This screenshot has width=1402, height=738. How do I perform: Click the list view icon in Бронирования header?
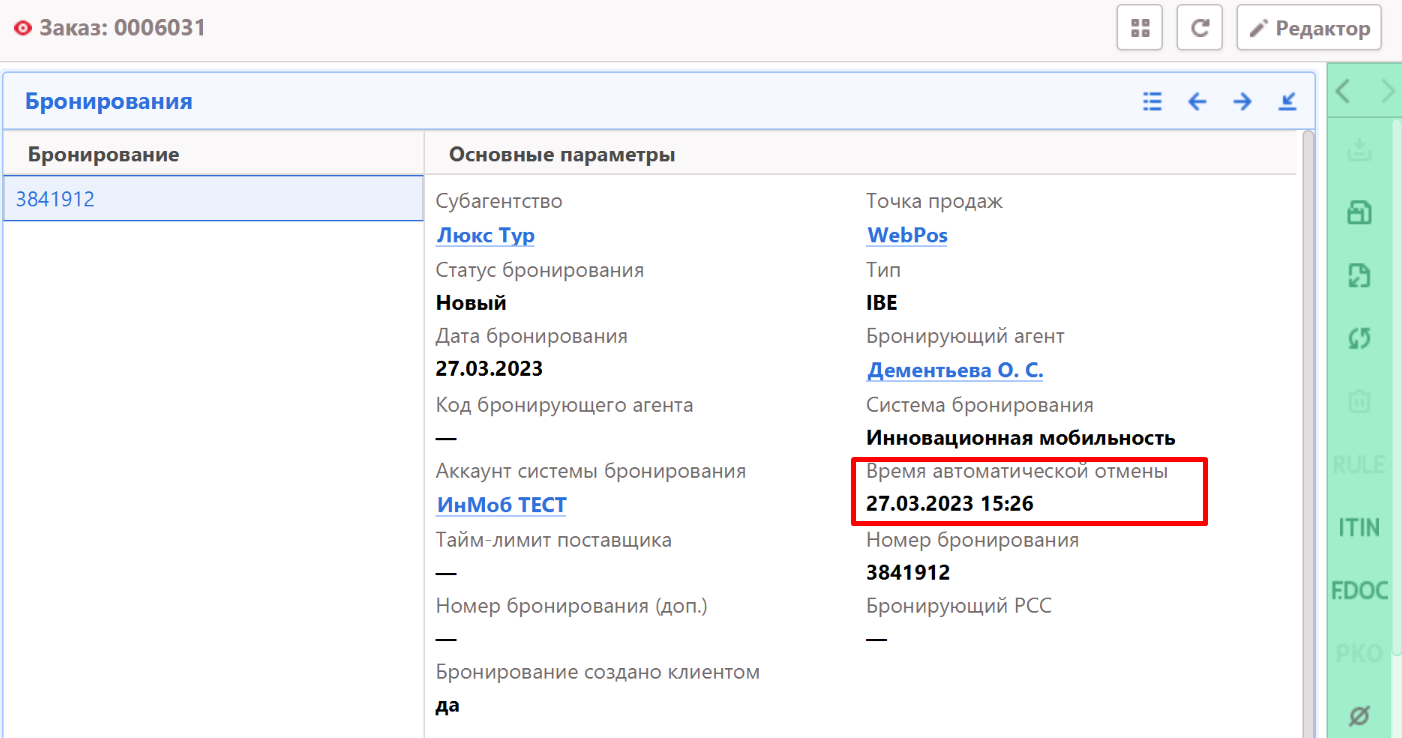point(1152,101)
